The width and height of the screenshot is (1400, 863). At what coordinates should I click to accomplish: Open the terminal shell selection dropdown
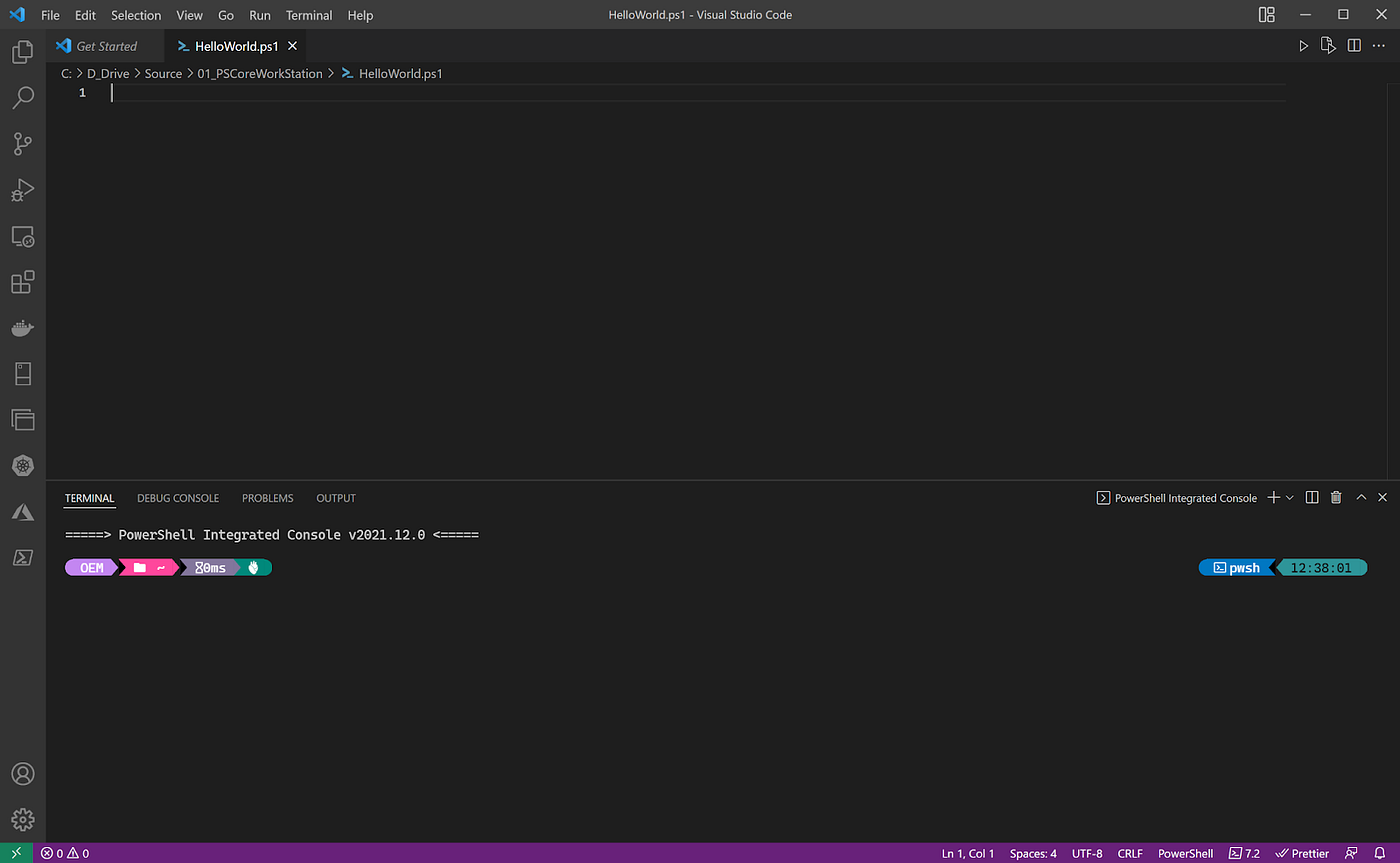click(x=1290, y=497)
